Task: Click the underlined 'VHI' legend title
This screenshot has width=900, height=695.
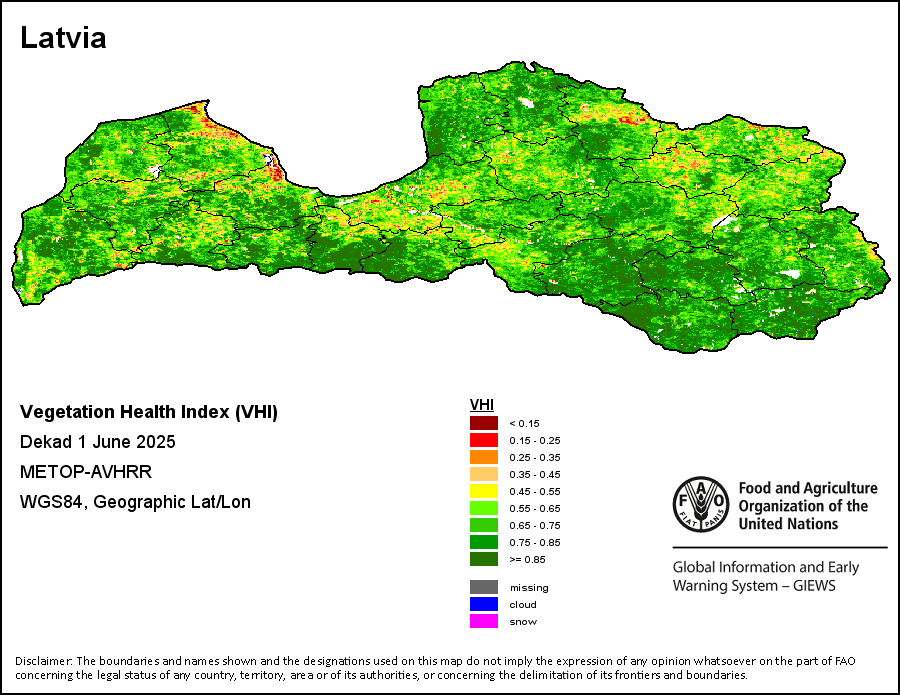Action: [482, 405]
